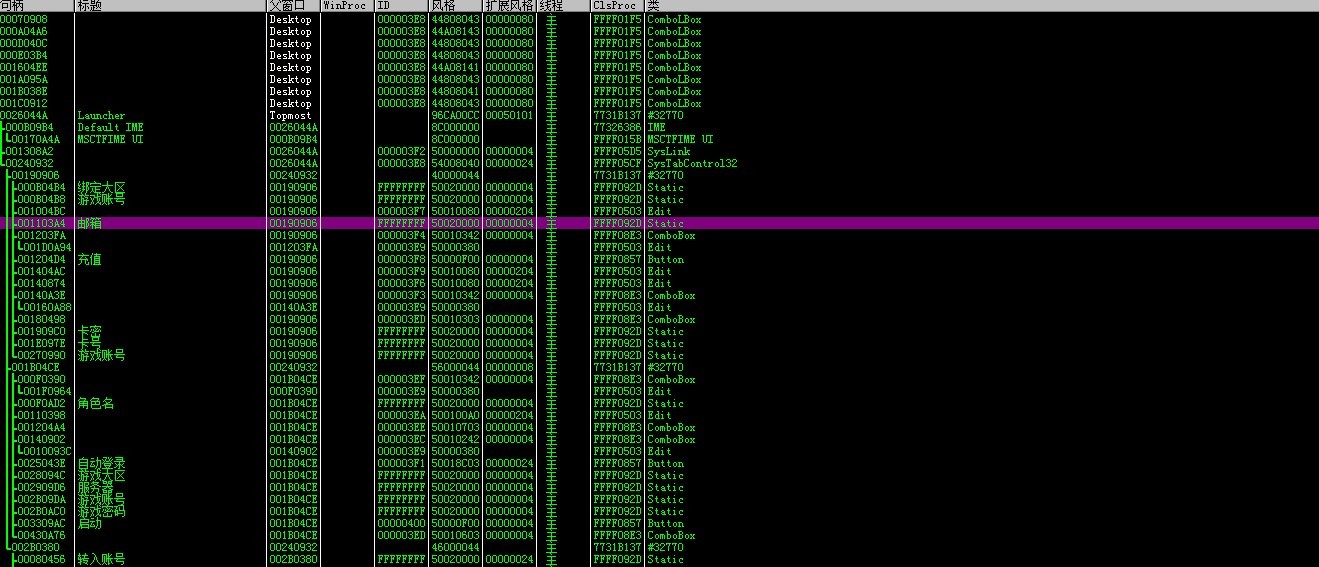Select the 游戏大区 title entry

pos(101,476)
